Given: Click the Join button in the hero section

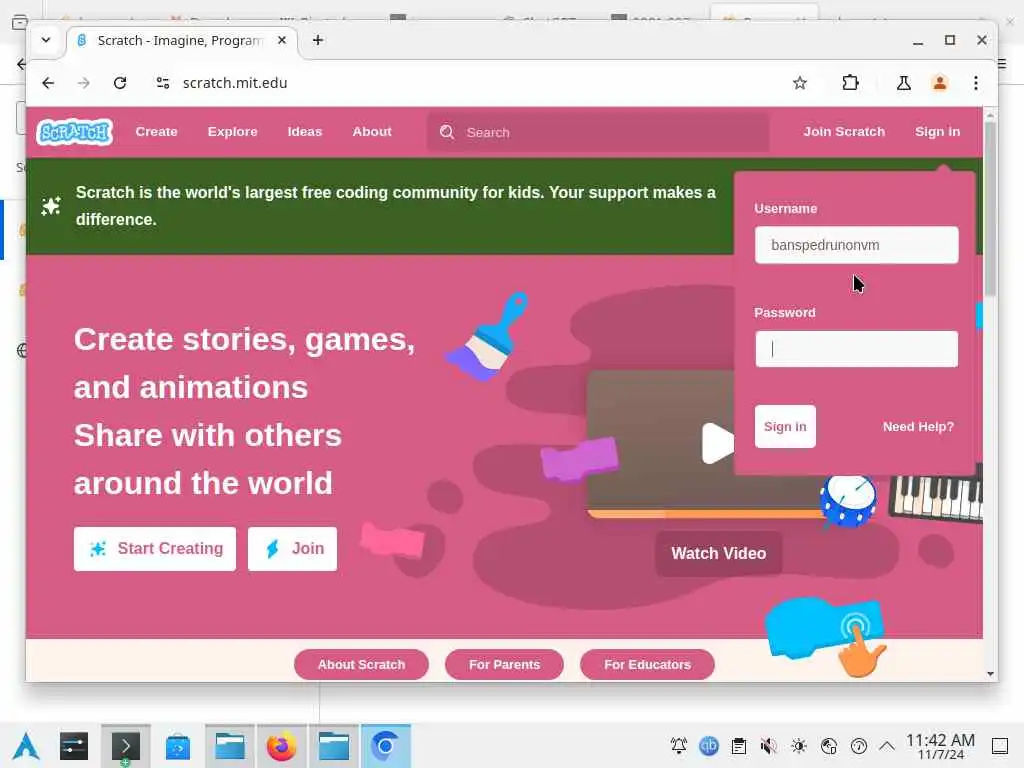Looking at the screenshot, I should point(293,549).
